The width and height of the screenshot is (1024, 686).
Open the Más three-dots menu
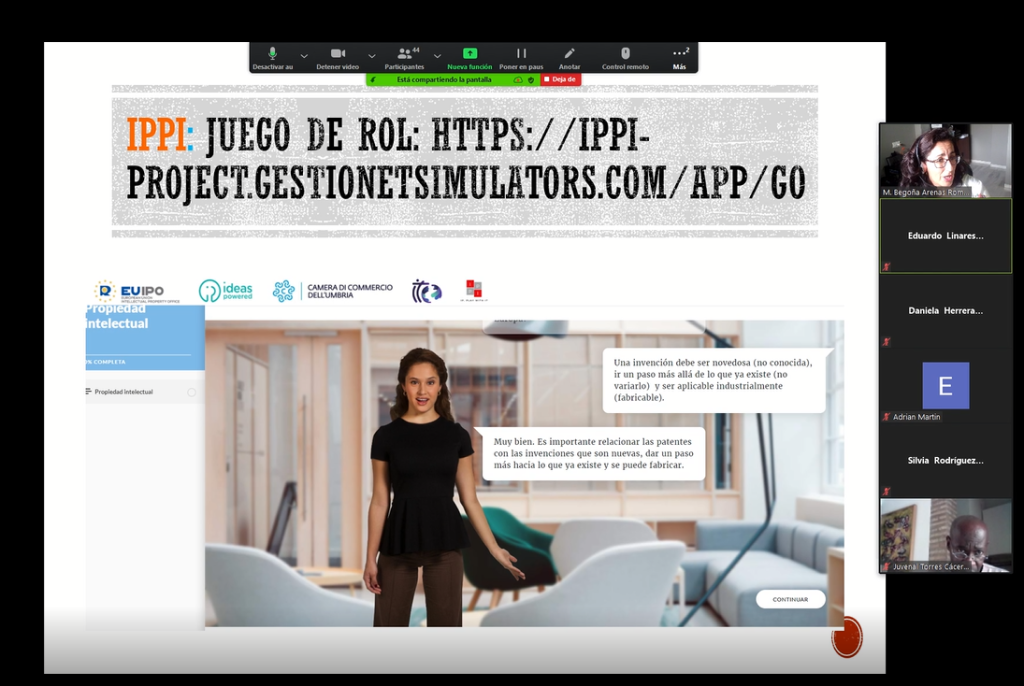pos(680,54)
